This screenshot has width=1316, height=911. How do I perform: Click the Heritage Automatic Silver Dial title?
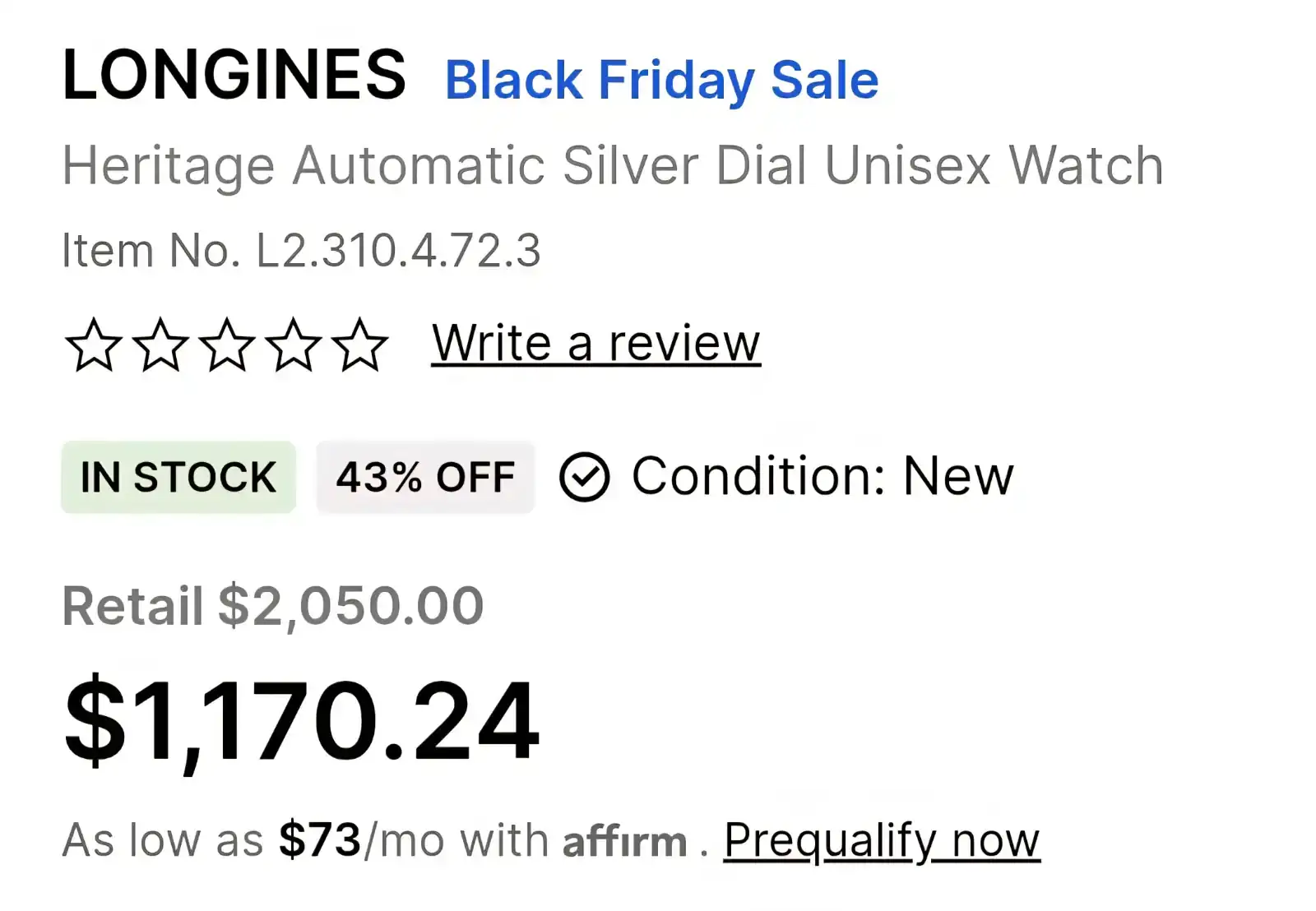613,166
